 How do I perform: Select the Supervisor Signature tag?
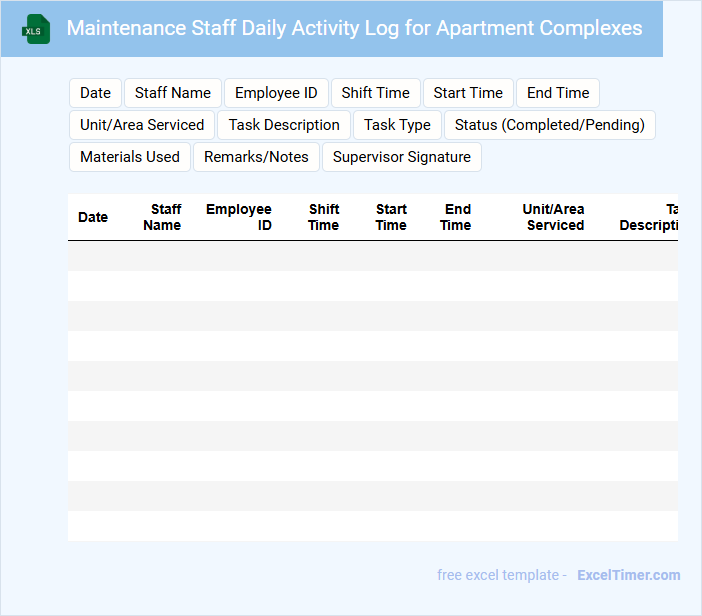click(x=401, y=157)
